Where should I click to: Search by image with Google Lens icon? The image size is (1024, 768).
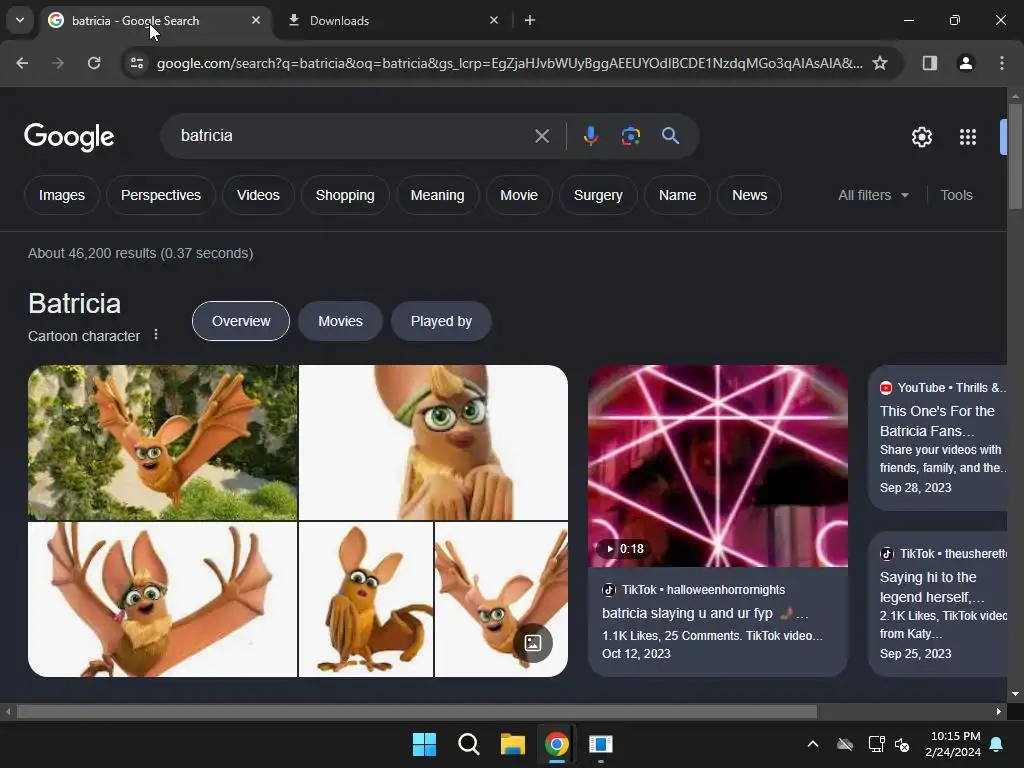click(630, 136)
